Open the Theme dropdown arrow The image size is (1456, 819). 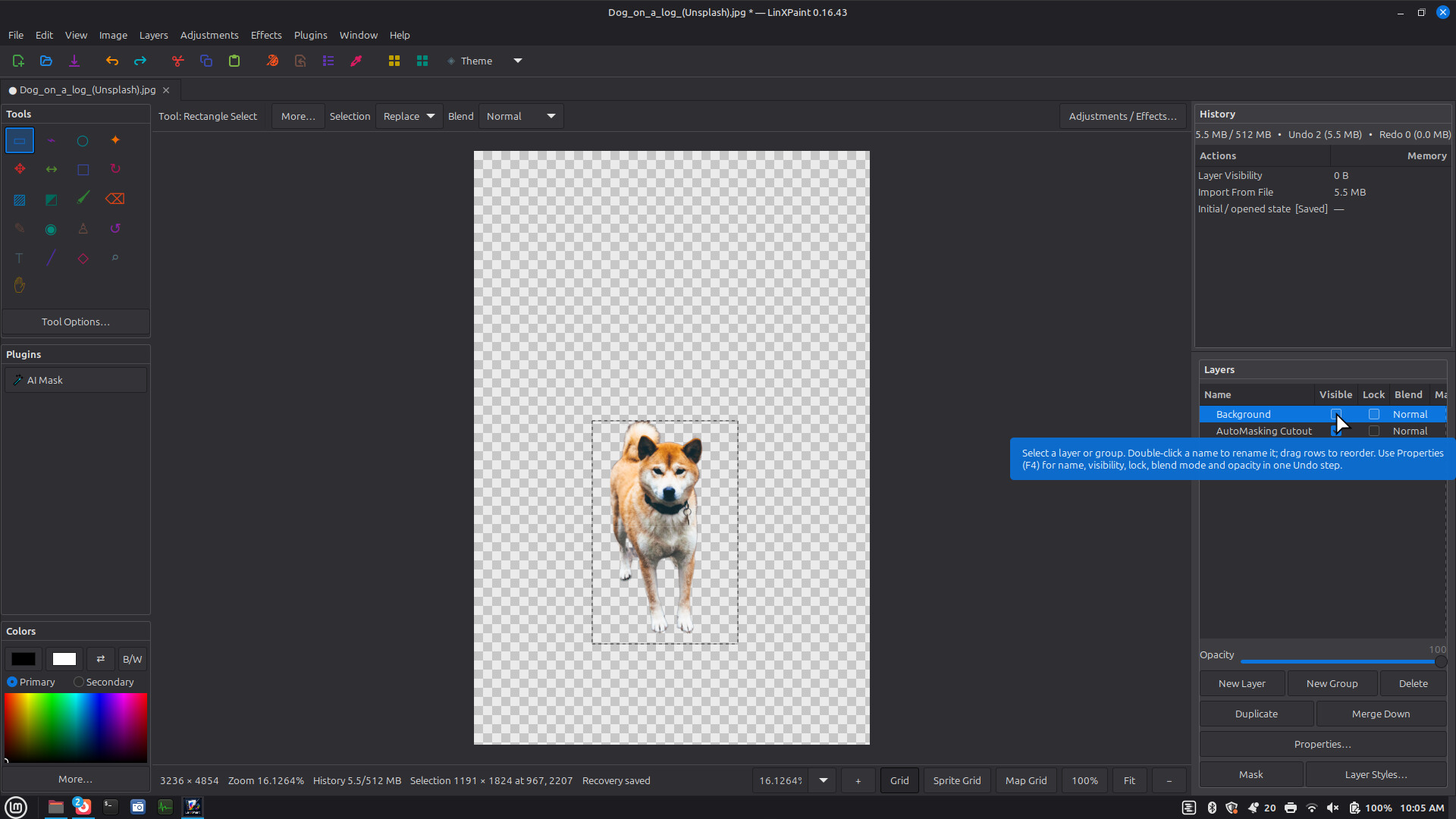(x=518, y=61)
